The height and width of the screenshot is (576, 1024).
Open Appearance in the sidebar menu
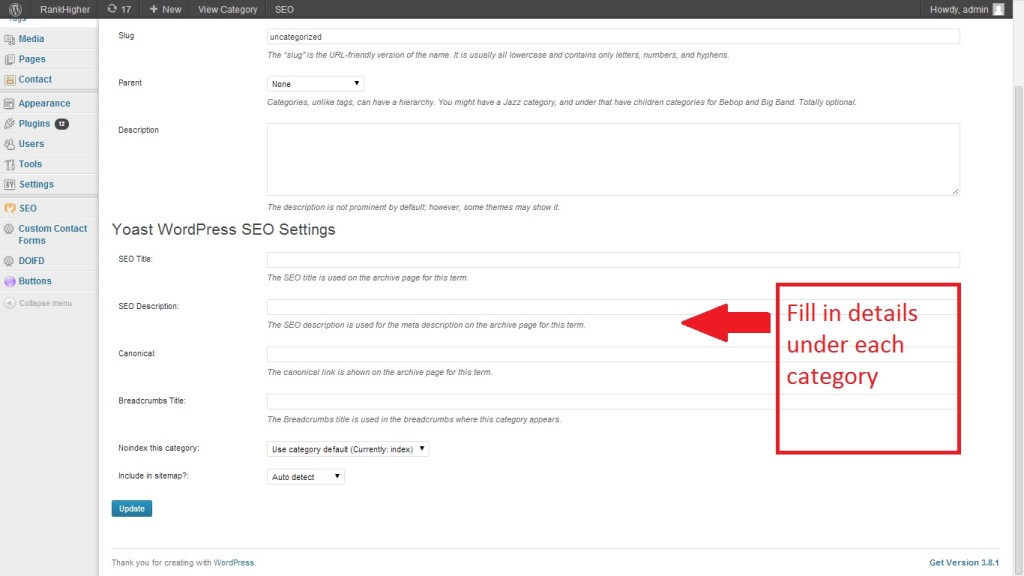pos(44,103)
